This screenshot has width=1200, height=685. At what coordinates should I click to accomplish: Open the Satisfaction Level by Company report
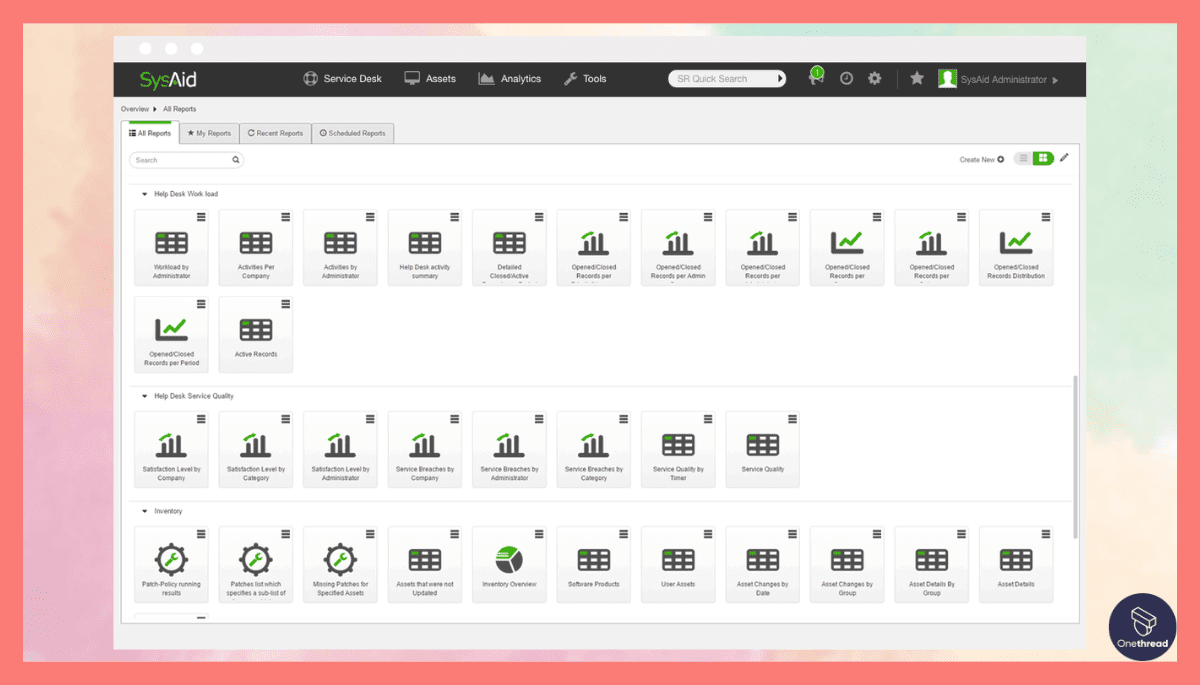pos(171,448)
